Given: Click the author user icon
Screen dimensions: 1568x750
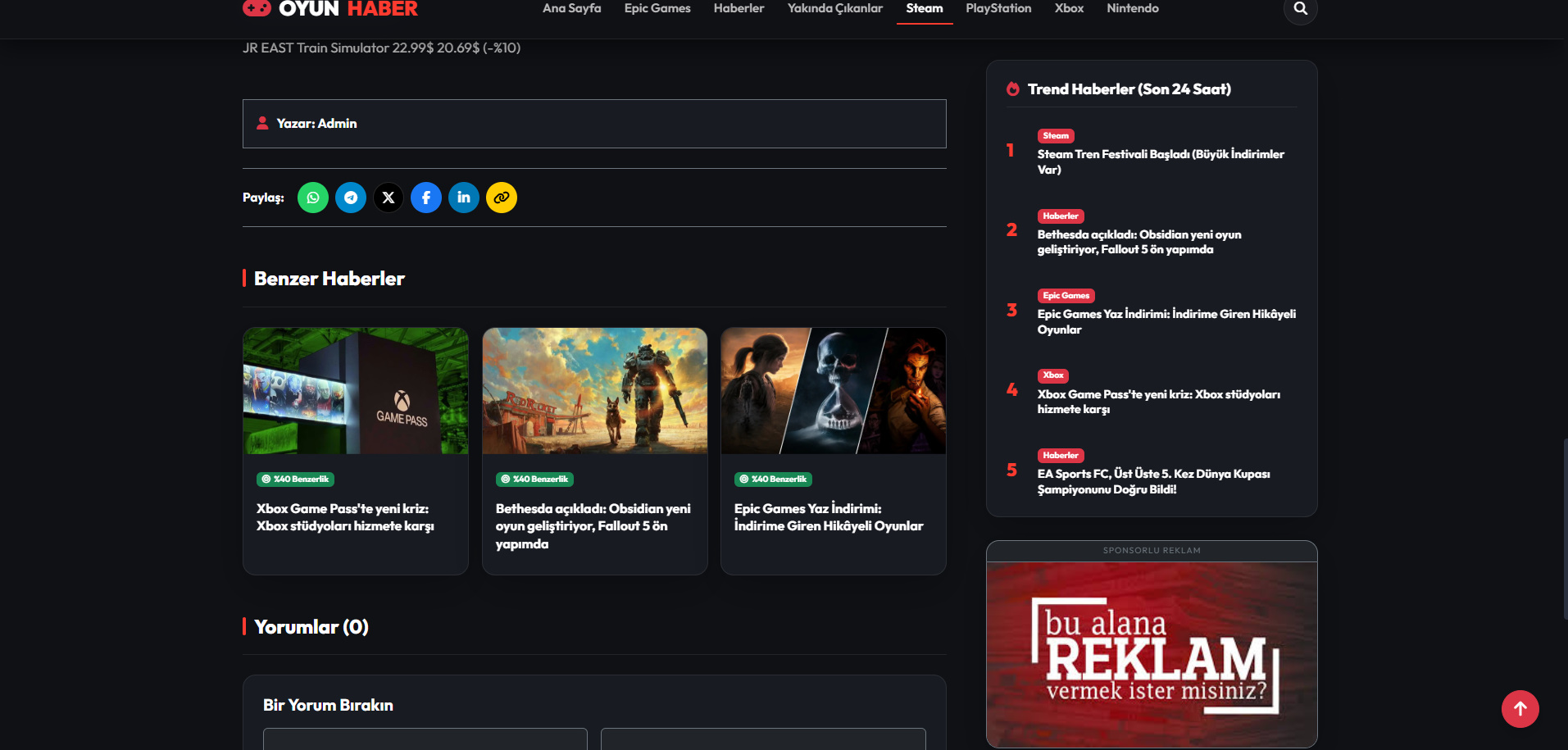Looking at the screenshot, I should [262, 123].
